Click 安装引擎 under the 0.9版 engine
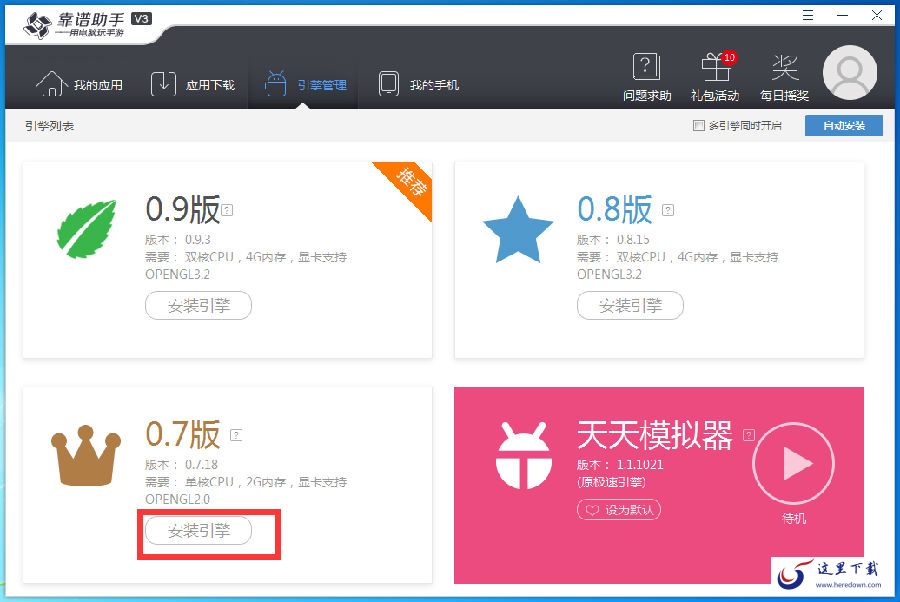Viewport: 900px width, 602px height. [198, 306]
